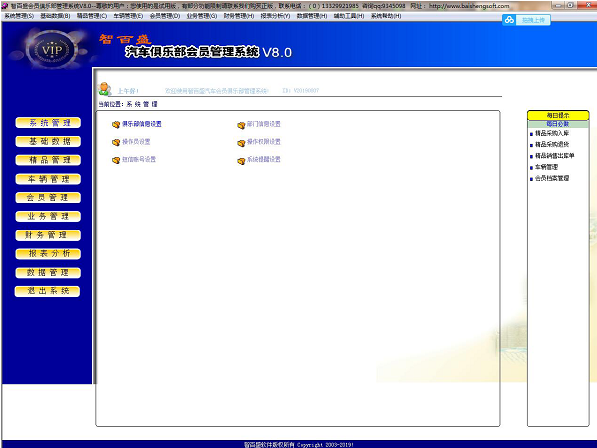Image resolution: width=597 pixels, height=448 pixels.
Task: Click the VIP emblem logo
Action: 52,50
